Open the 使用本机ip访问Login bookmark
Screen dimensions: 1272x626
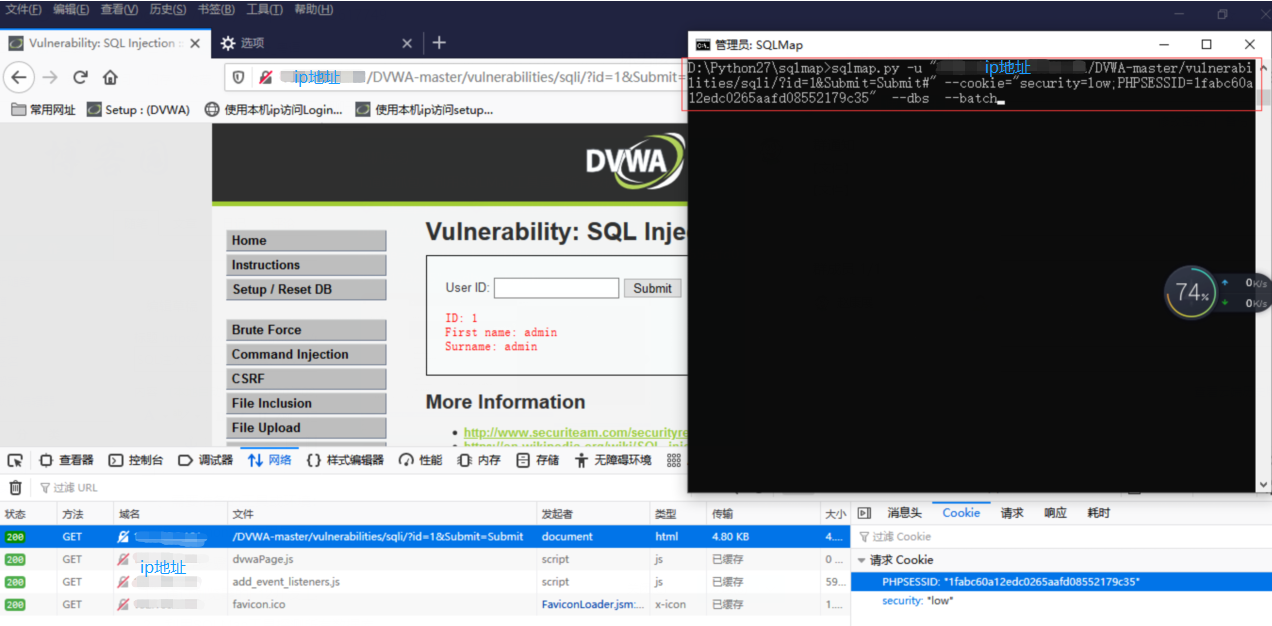[x=273, y=110]
